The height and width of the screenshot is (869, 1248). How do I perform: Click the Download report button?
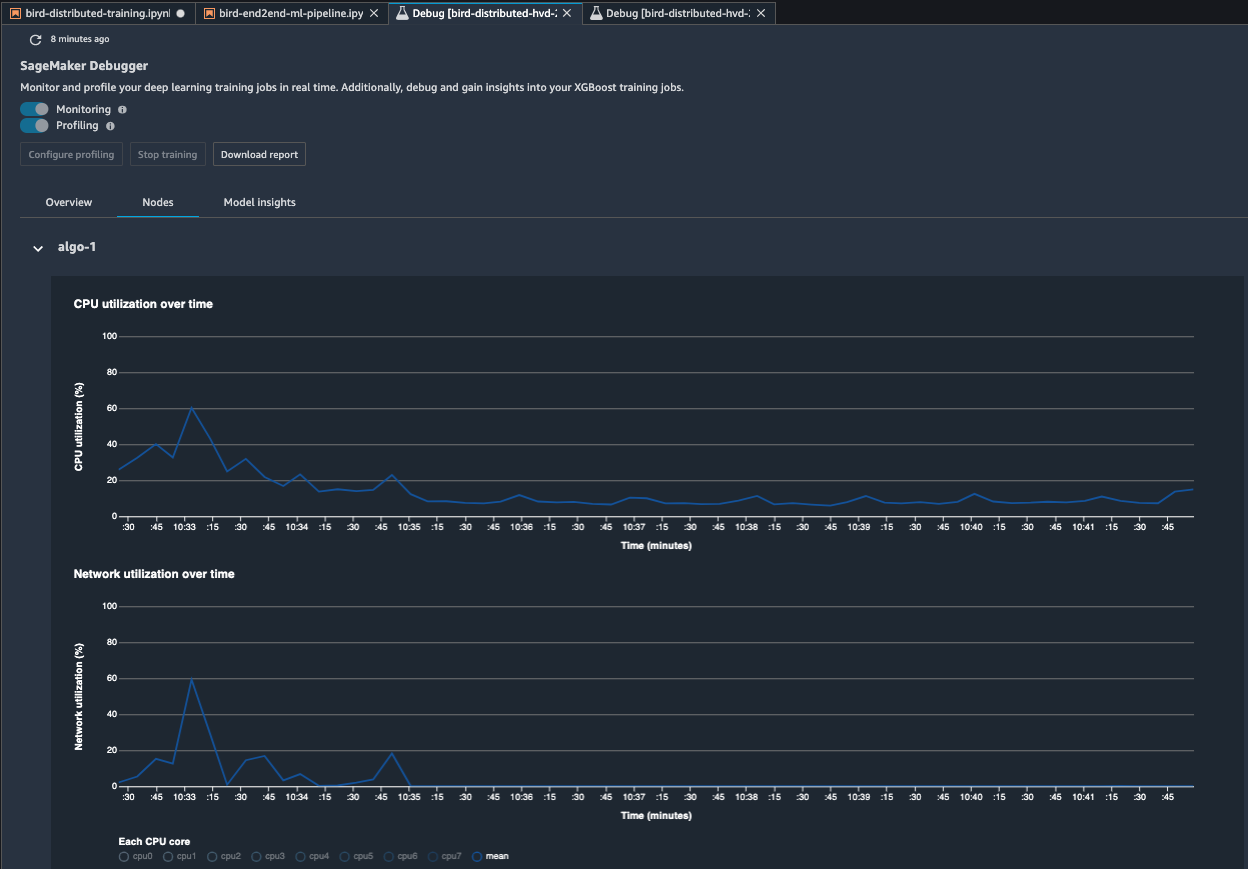(x=259, y=155)
